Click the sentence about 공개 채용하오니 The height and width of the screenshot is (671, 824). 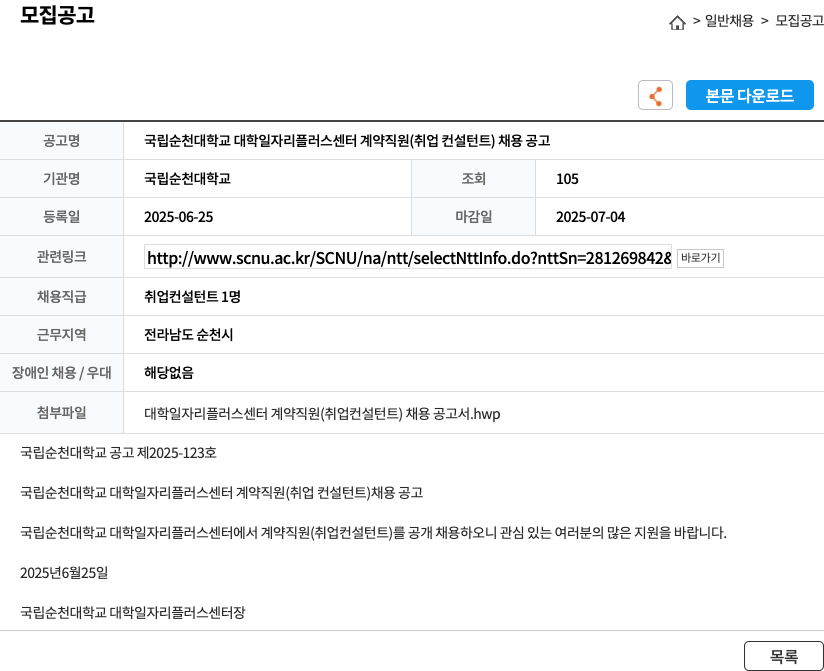(373, 533)
